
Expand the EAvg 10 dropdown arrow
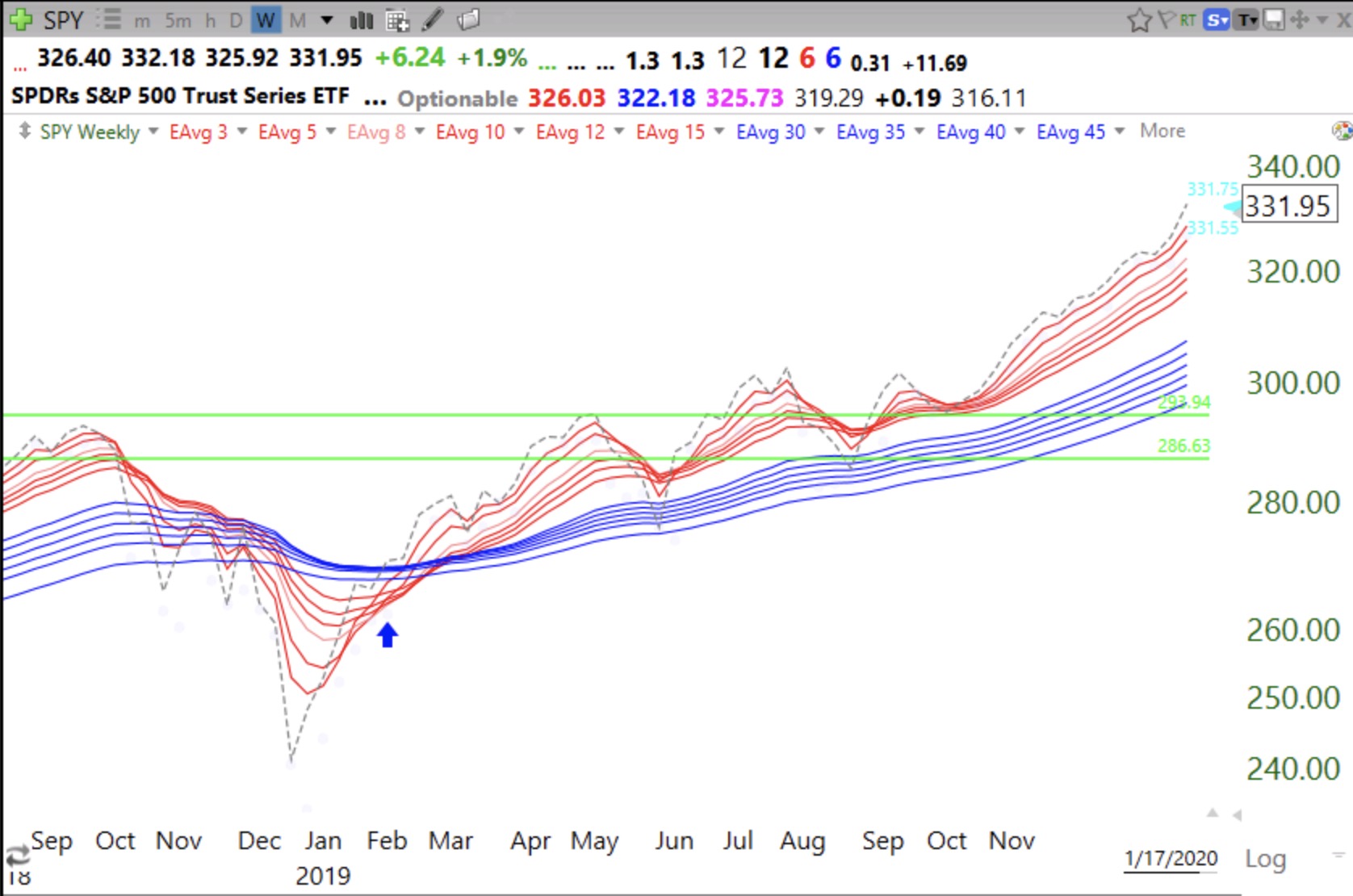coord(518,130)
